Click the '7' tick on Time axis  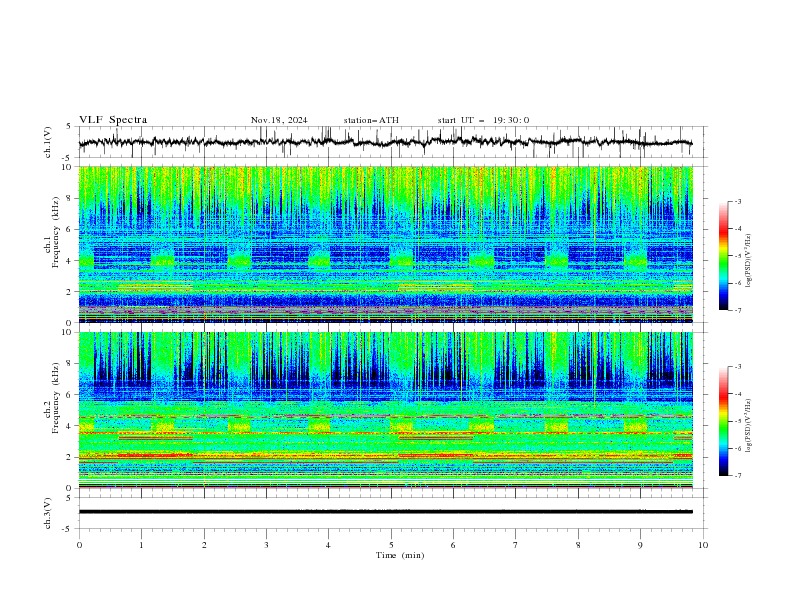(x=516, y=545)
